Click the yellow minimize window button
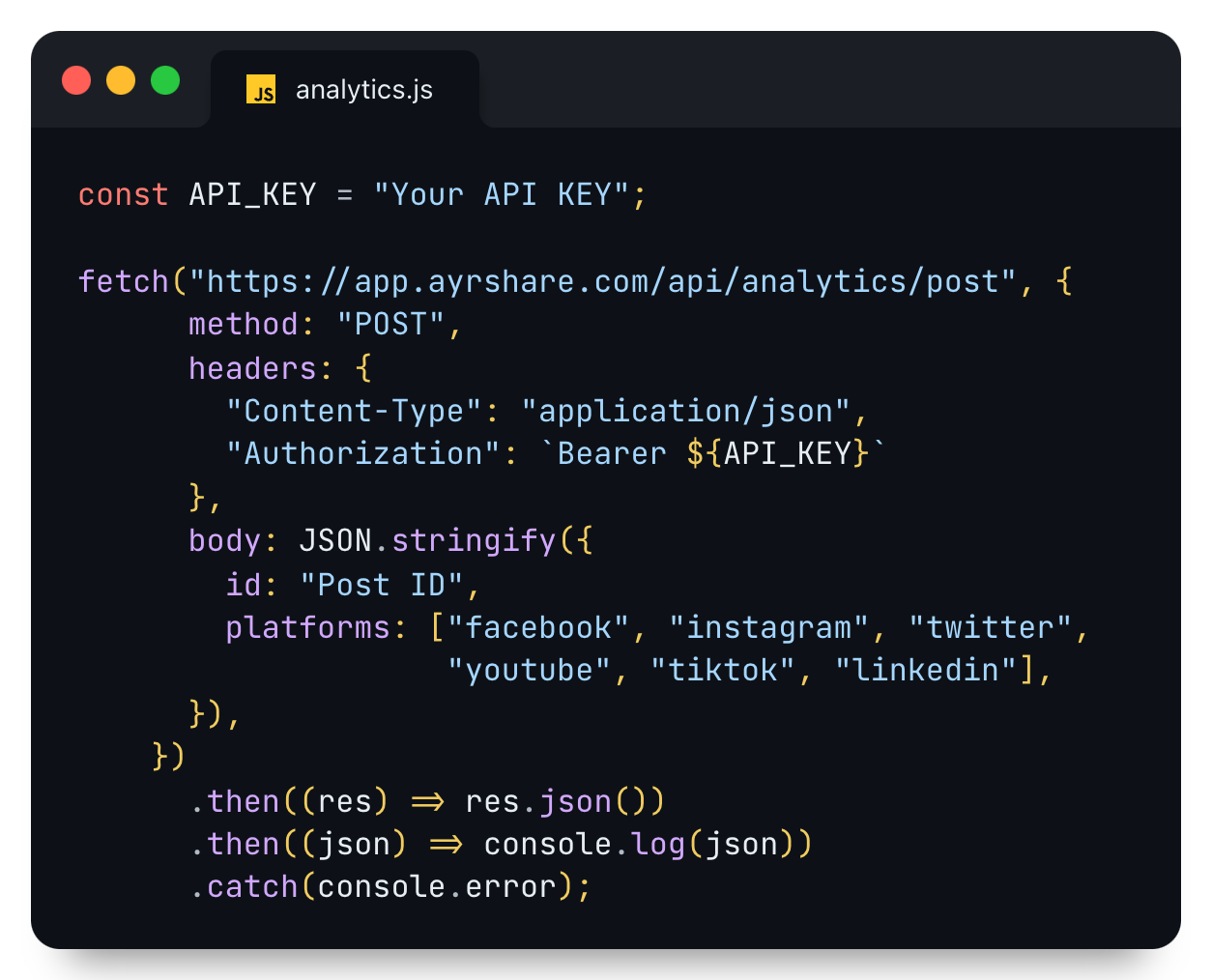Image resolution: width=1212 pixels, height=980 pixels. 121,80
